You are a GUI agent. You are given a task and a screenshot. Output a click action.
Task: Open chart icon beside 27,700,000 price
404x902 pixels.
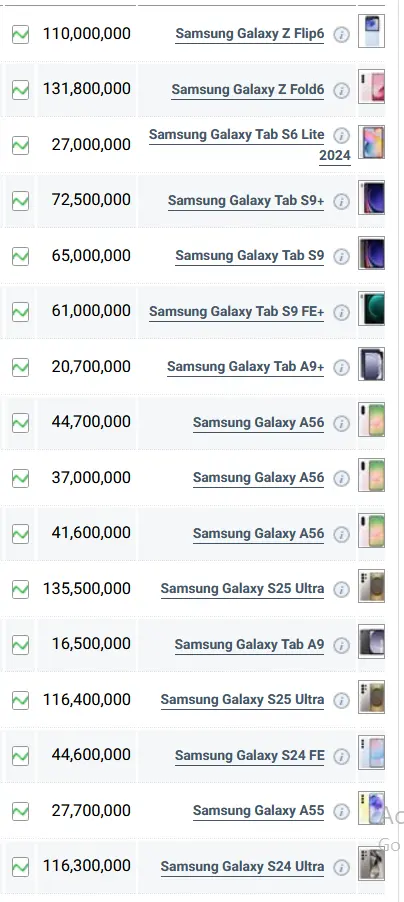(20, 811)
